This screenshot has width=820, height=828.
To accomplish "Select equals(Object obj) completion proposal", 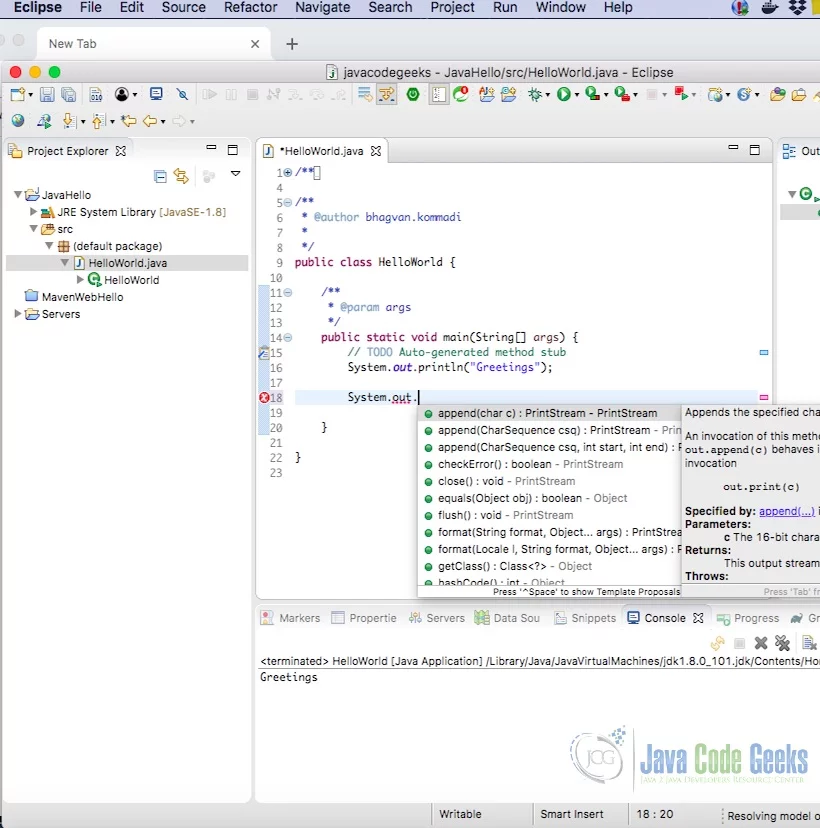I will pyautogui.click(x=549, y=498).
